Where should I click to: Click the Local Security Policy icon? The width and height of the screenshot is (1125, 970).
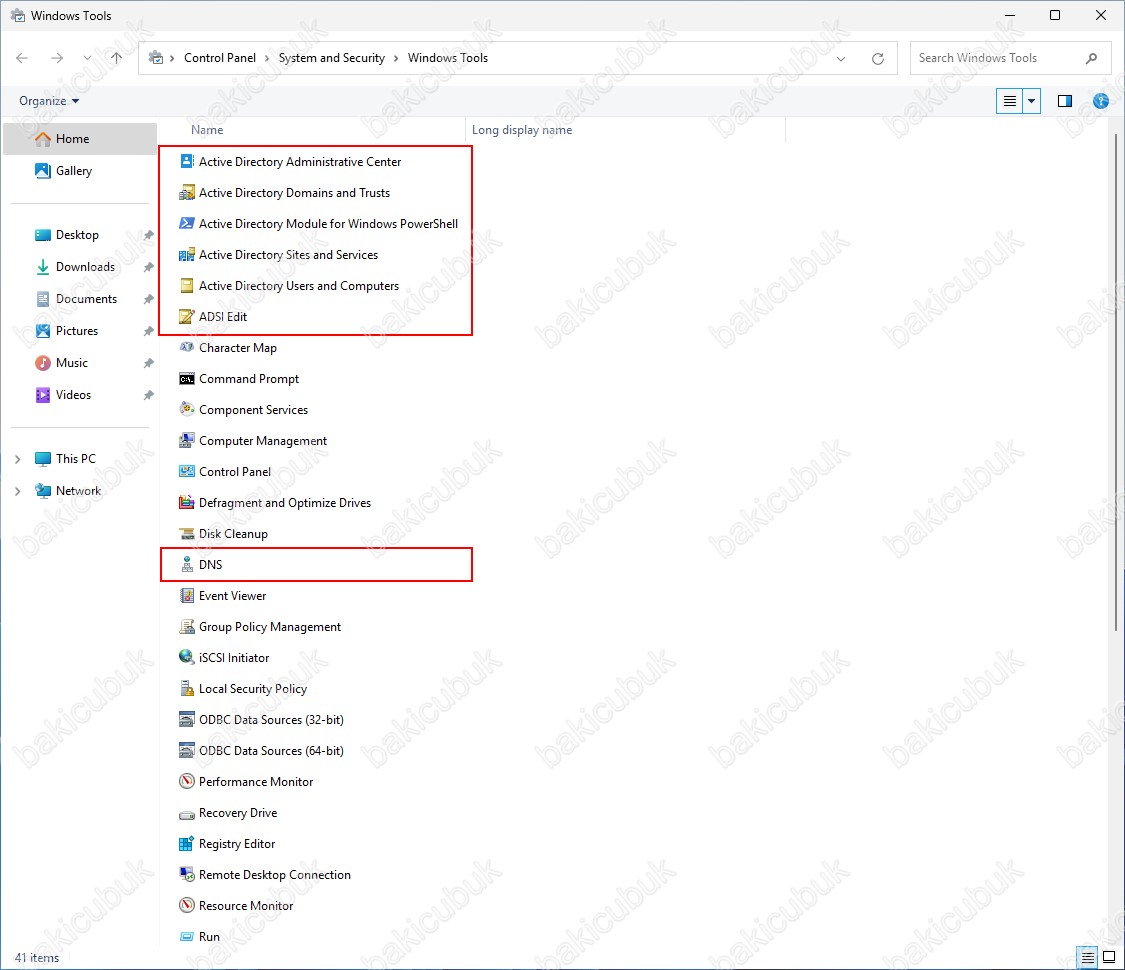click(187, 689)
